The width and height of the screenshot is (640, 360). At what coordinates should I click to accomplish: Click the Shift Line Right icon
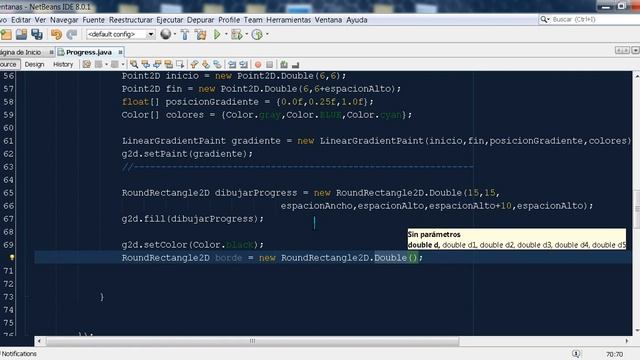[244, 64]
